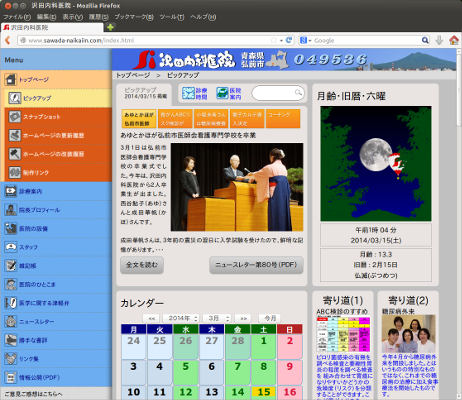Viewport: 462px width, 400px height.
Task: Select the 胃がんABC article tab
Action: pos(175,119)
